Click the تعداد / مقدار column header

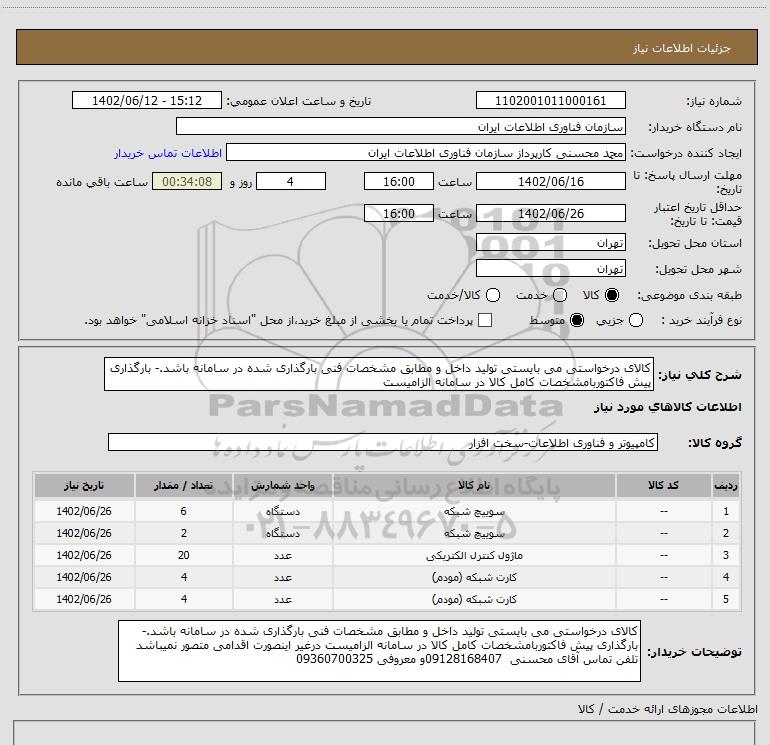coord(184,486)
